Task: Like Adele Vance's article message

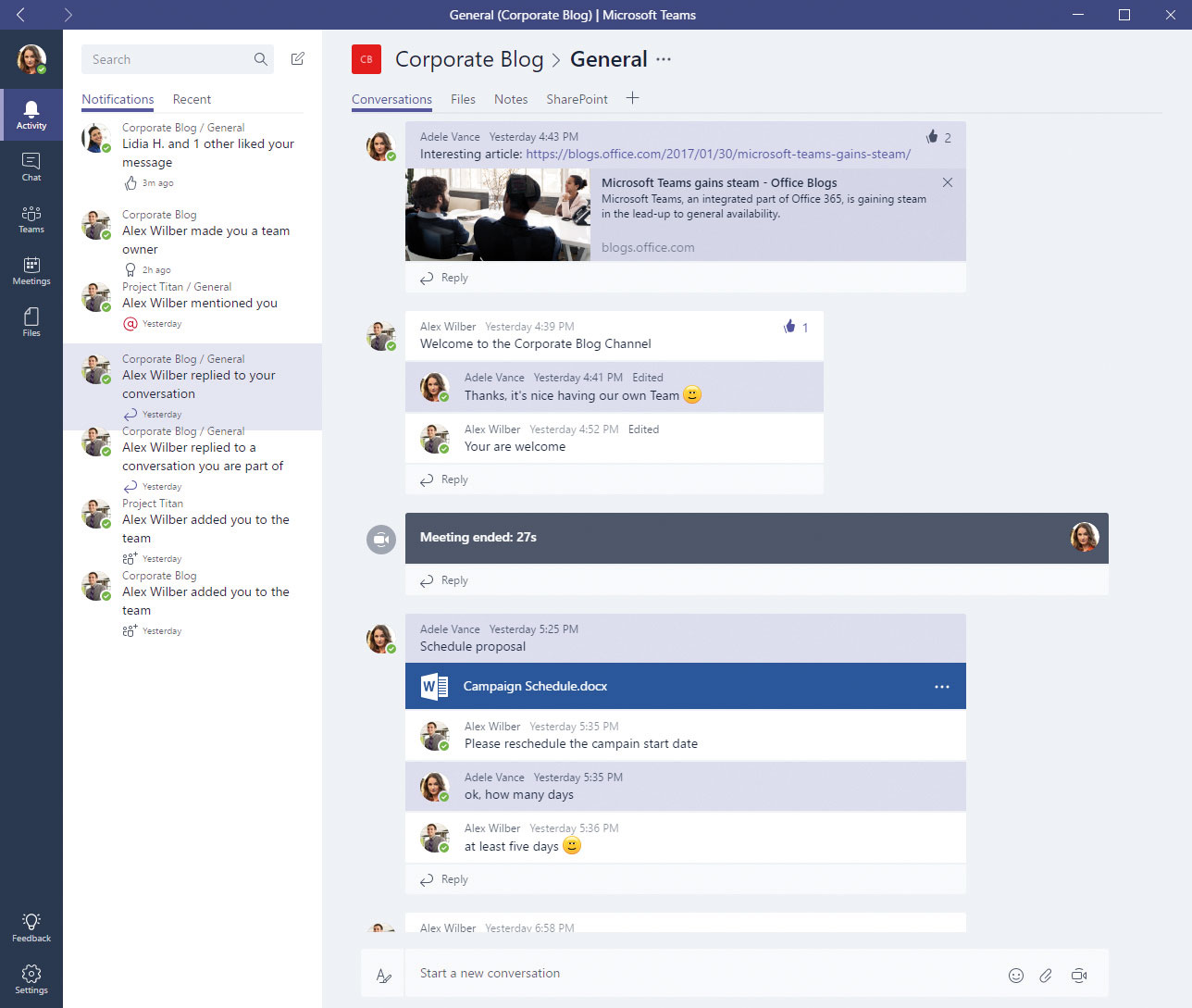Action: click(932, 137)
